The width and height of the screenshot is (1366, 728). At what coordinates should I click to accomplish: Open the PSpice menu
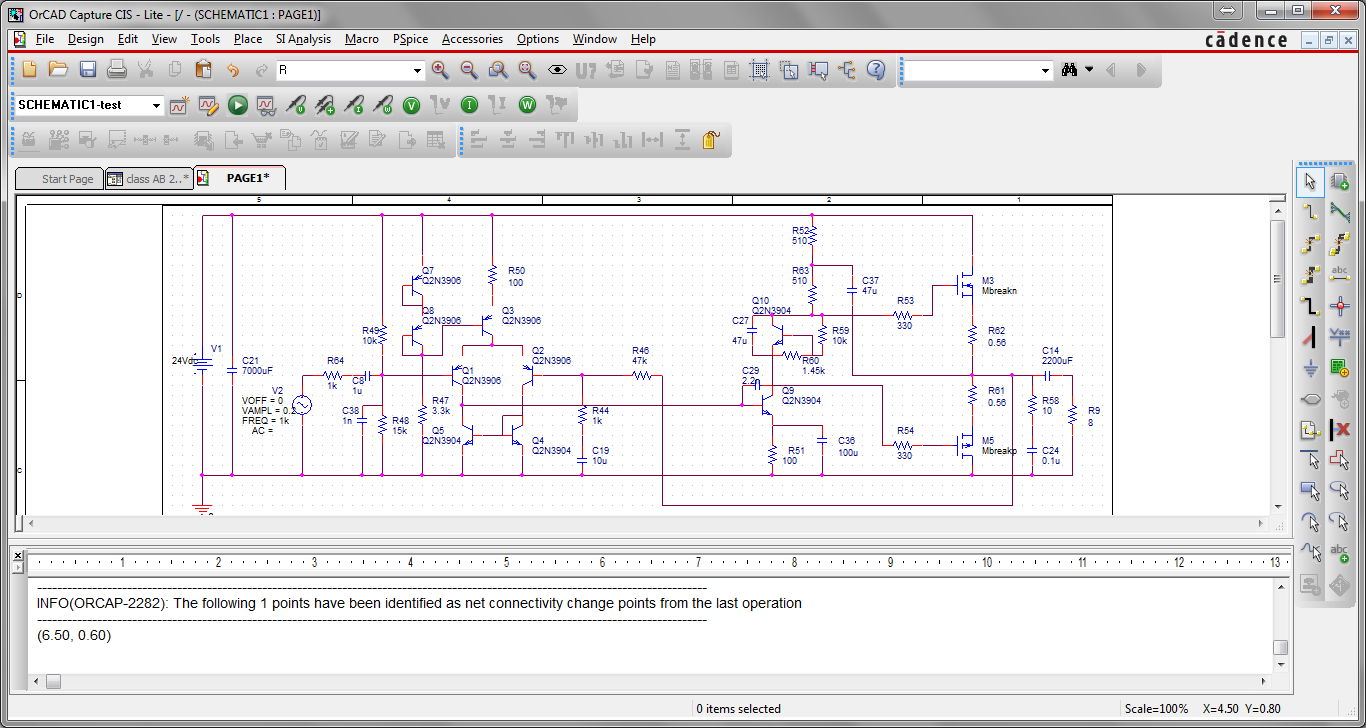(410, 39)
